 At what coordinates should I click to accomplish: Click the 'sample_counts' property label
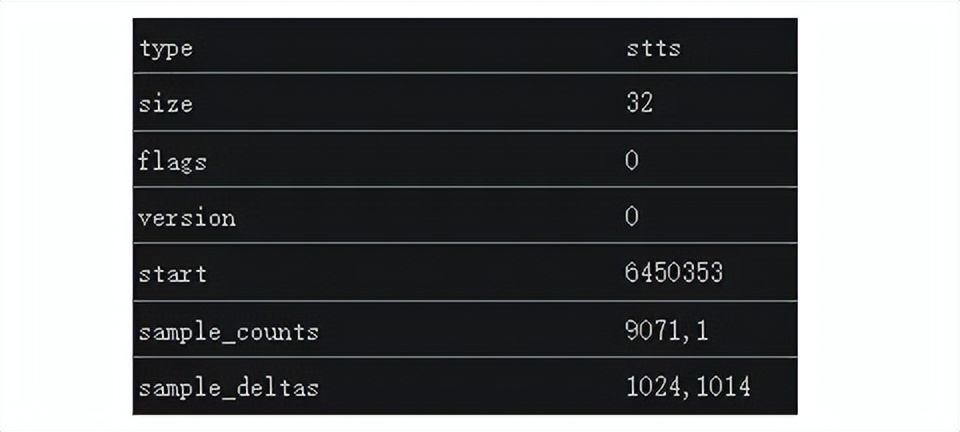[x=228, y=331]
